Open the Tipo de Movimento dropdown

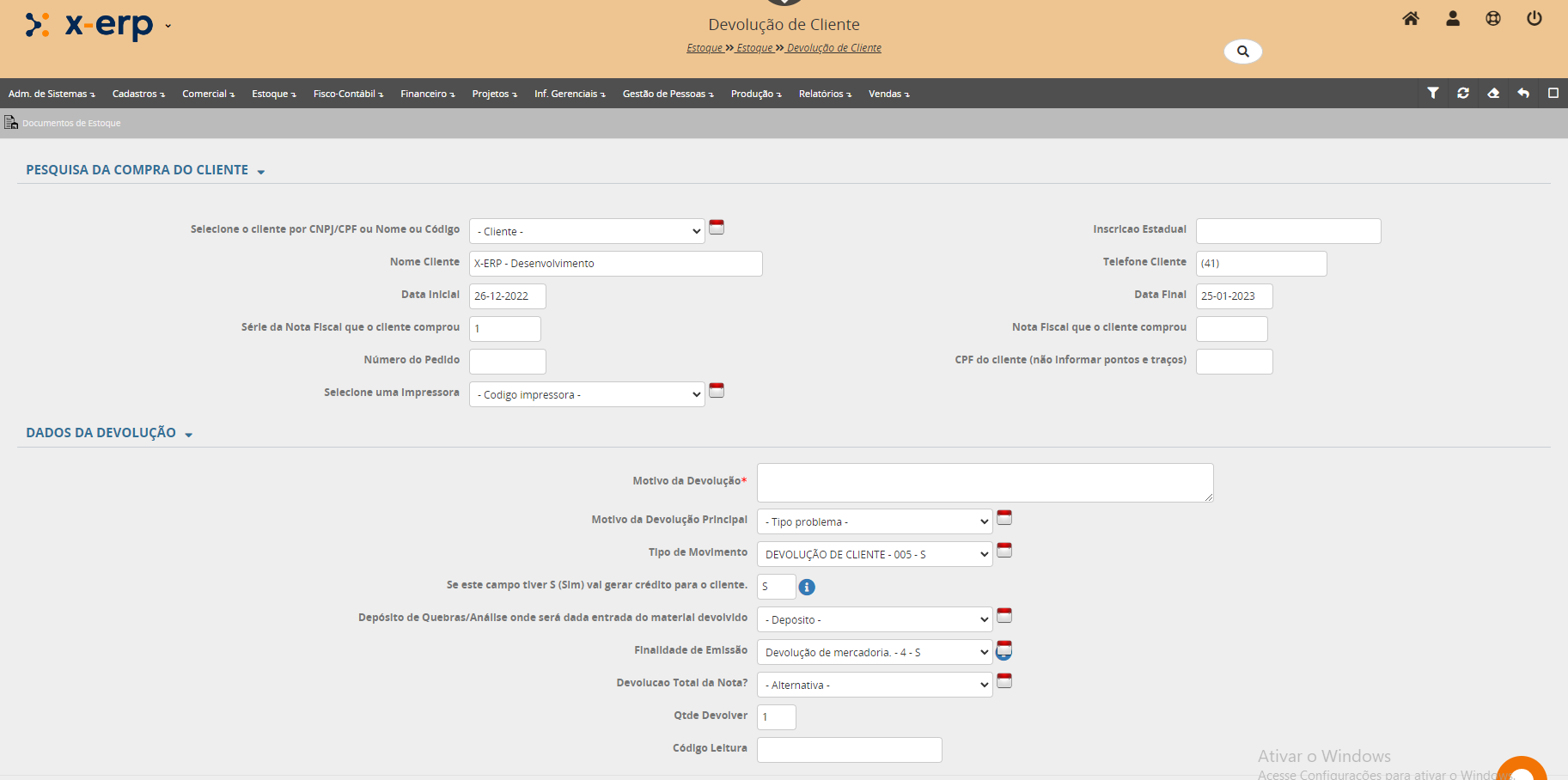[x=875, y=554]
